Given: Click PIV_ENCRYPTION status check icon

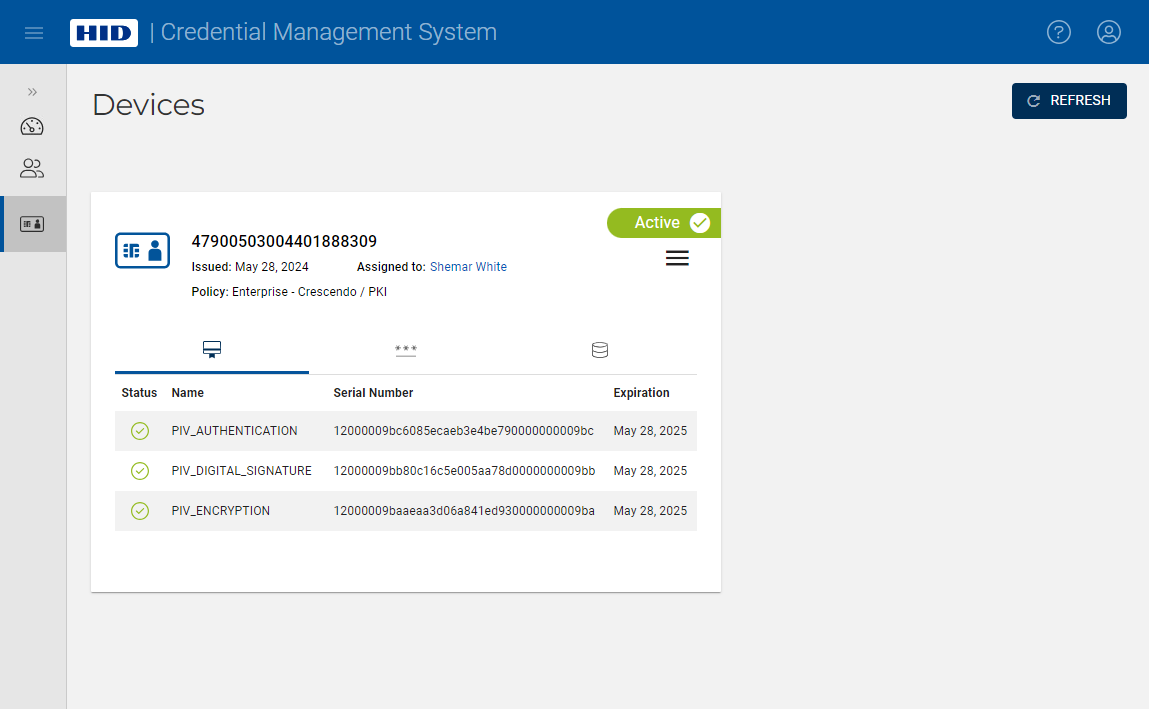Looking at the screenshot, I should click(x=140, y=511).
